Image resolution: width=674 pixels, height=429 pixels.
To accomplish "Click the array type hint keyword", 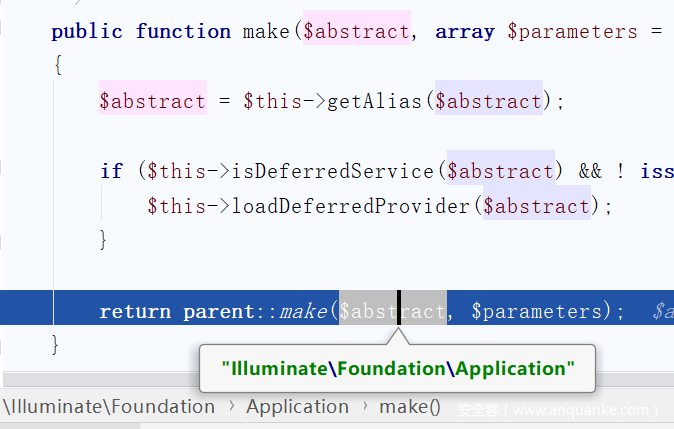I will pyautogui.click(x=465, y=31).
